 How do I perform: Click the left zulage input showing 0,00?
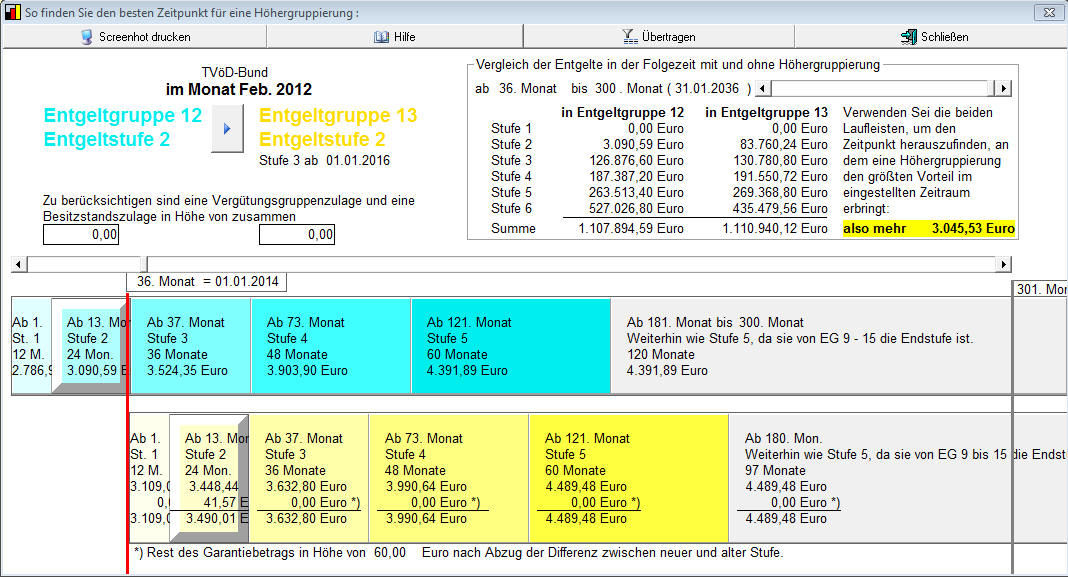[x=81, y=234]
